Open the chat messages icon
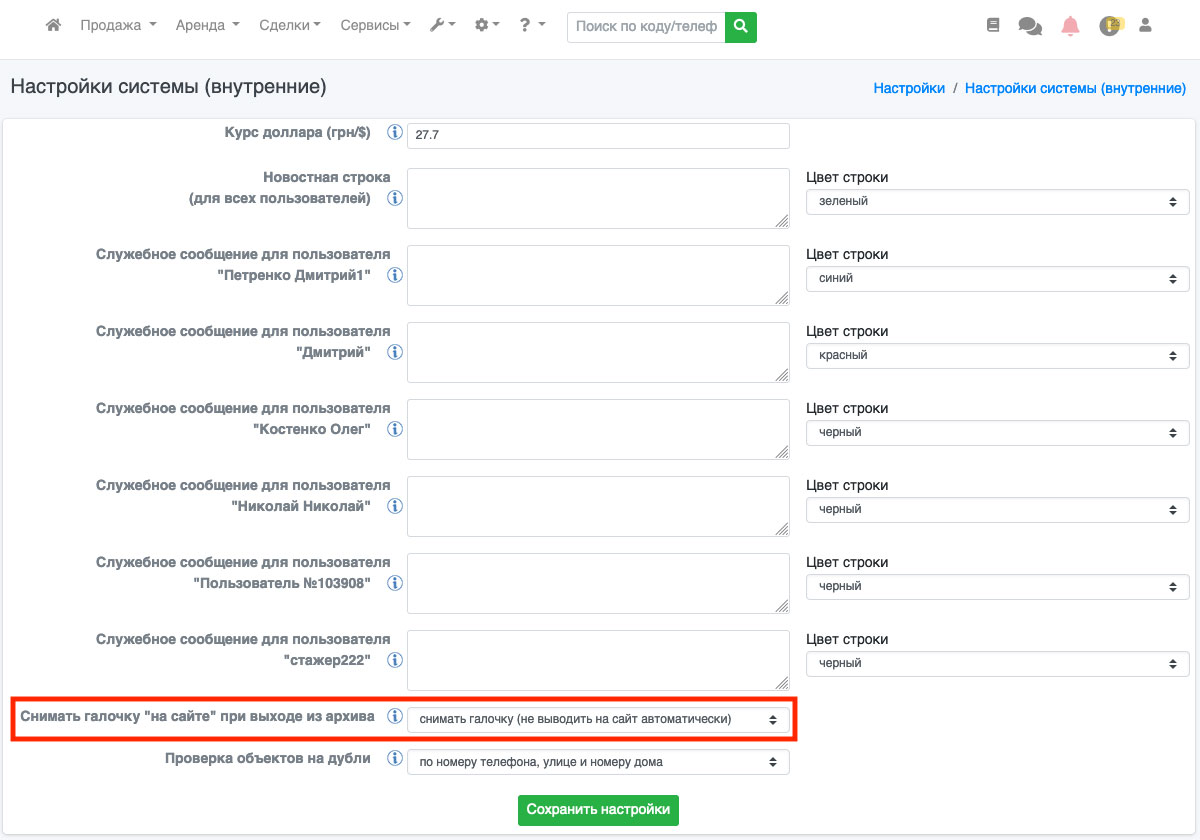 click(1030, 26)
